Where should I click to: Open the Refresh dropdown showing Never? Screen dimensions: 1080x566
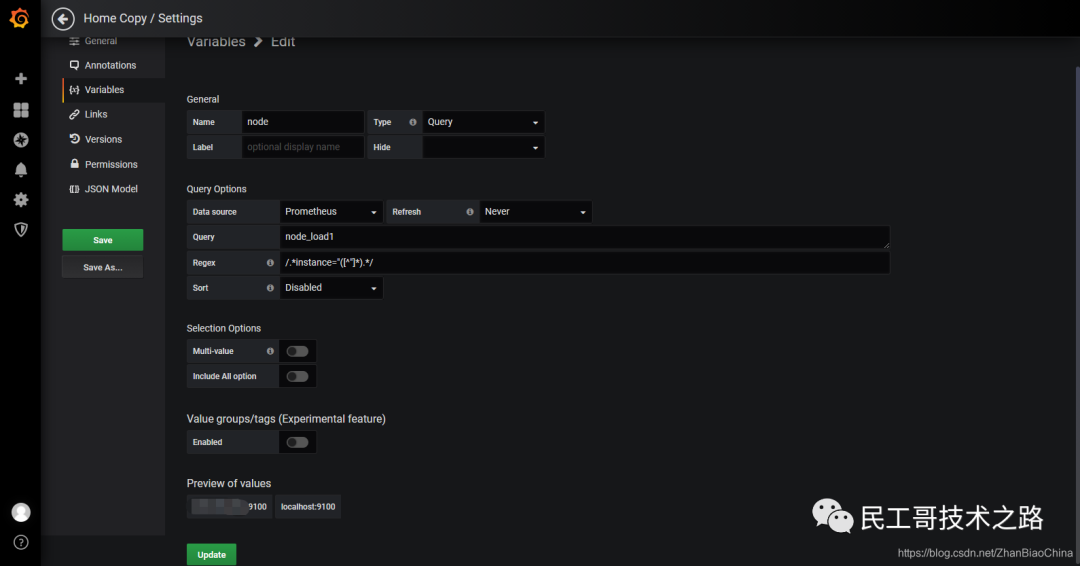pyautogui.click(x=535, y=212)
